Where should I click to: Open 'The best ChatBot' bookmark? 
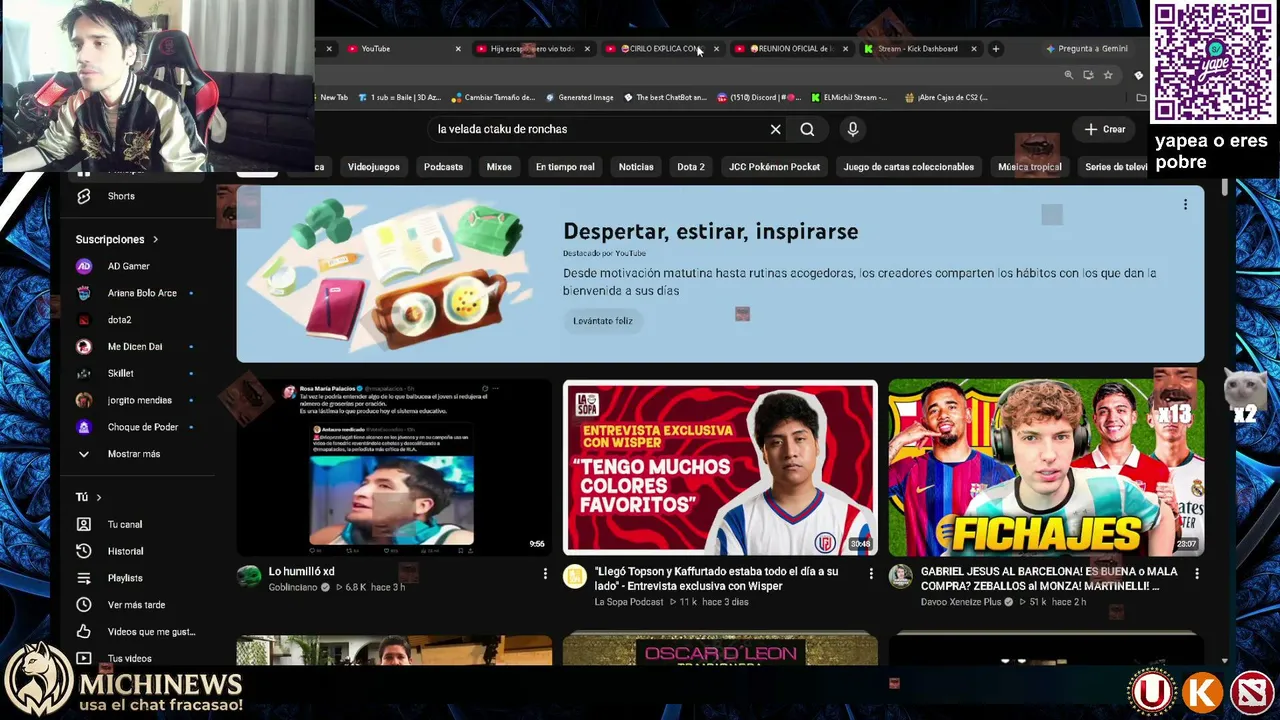(x=665, y=97)
